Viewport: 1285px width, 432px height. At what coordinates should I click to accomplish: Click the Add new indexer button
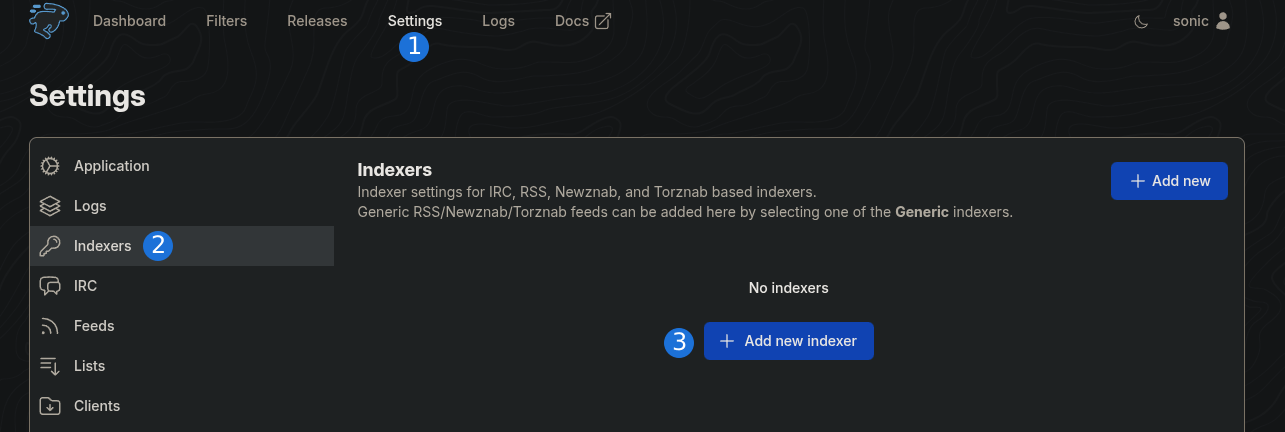click(x=789, y=341)
